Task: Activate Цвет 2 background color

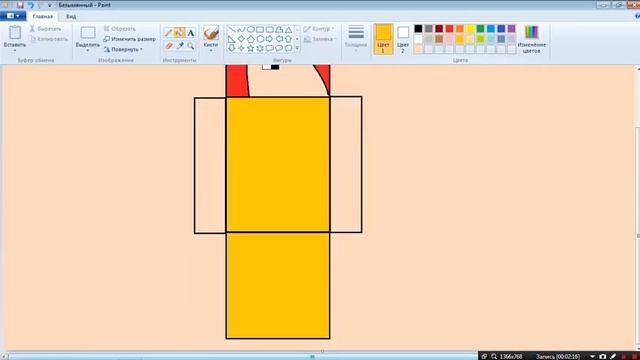Action: (403, 39)
